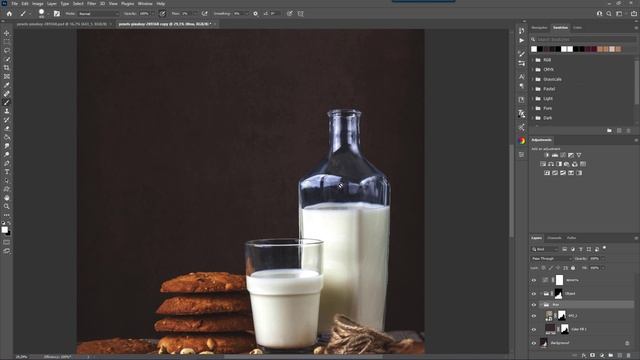This screenshot has width=640, height=360.
Task: Select the Eraser tool
Action: [x=7, y=129]
